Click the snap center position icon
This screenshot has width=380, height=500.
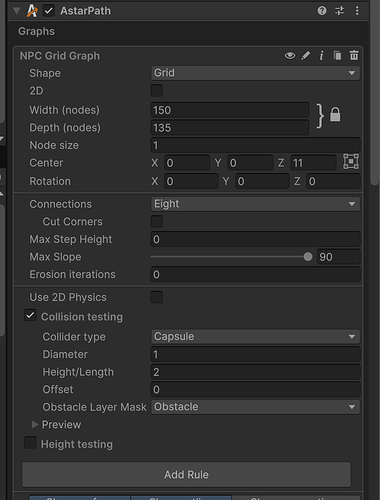click(351, 162)
